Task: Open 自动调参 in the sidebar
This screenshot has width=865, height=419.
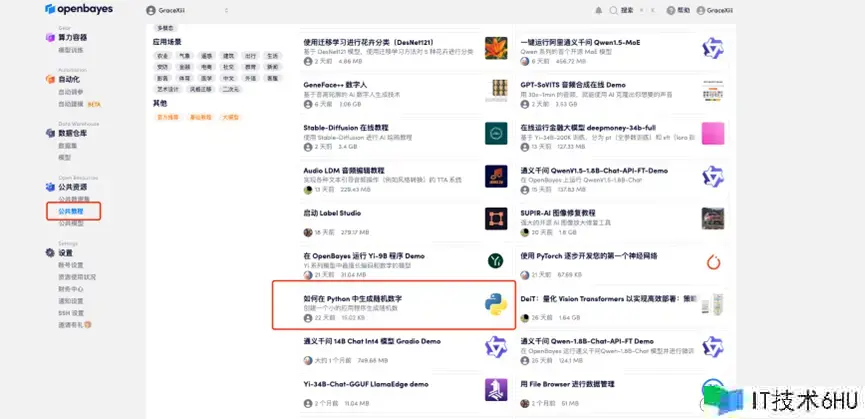Action: [71, 92]
